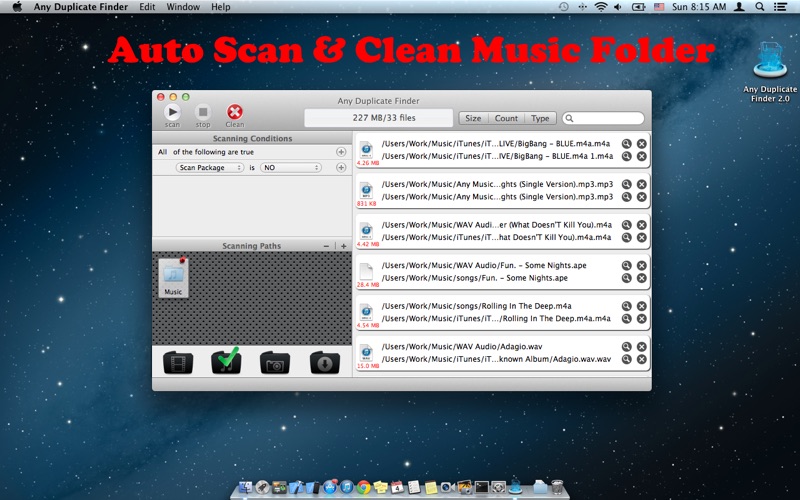This screenshot has width=800, height=500.
Task: Sort duplicate results by Type
Action: click(x=540, y=118)
